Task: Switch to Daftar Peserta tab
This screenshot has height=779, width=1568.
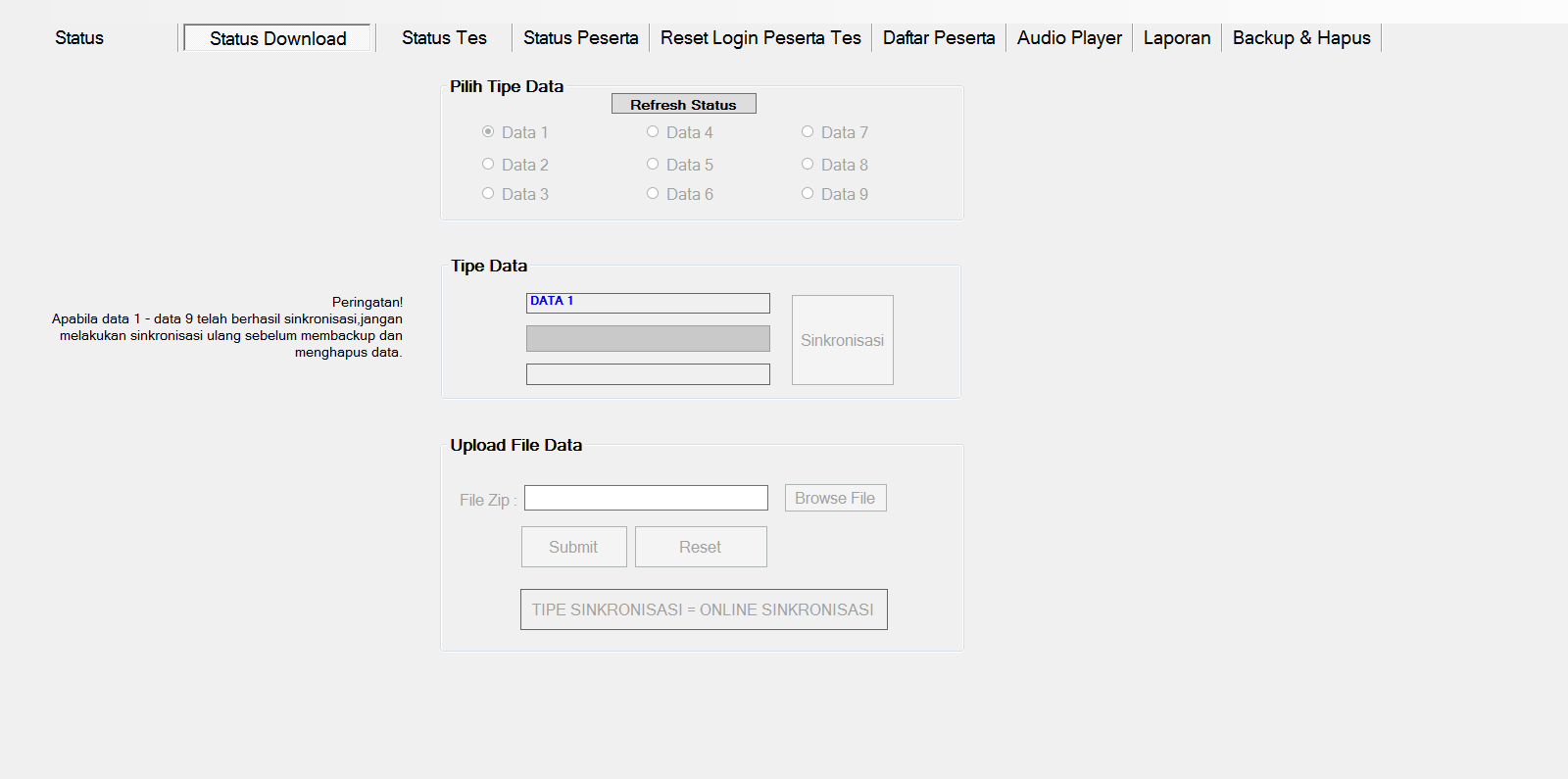Action: 938,38
